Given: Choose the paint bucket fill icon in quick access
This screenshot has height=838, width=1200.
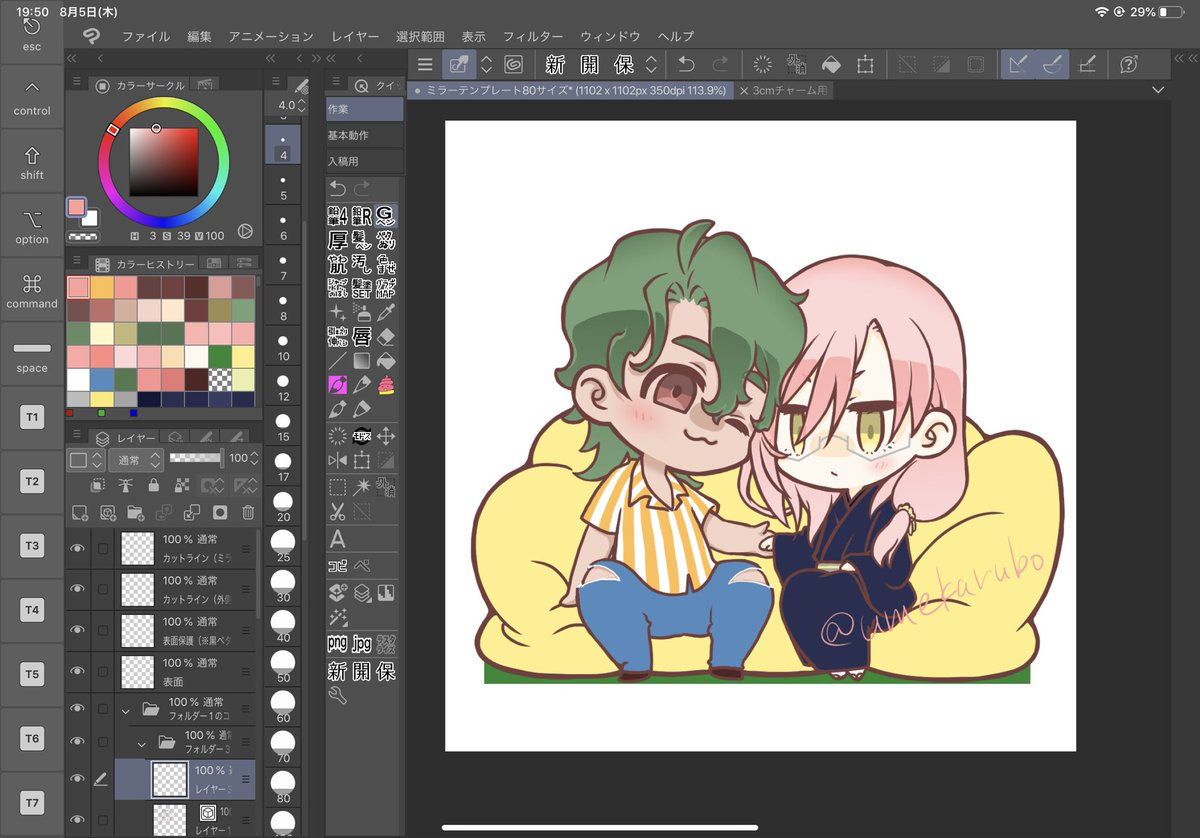Looking at the screenshot, I should [x=386, y=361].
